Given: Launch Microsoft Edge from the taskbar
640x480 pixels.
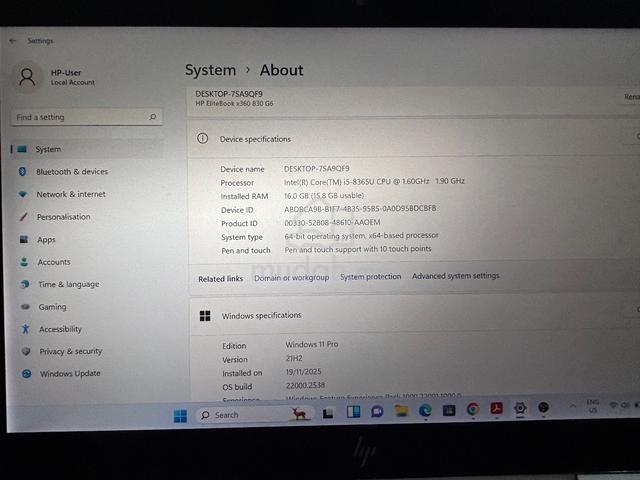Looking at the screenshot, I should click(425, 410).
